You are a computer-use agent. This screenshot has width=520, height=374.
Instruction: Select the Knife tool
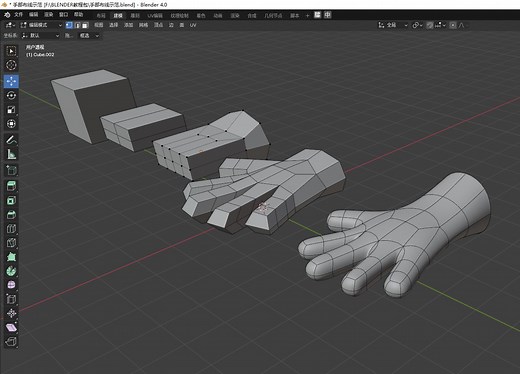[x=11, y=243]
